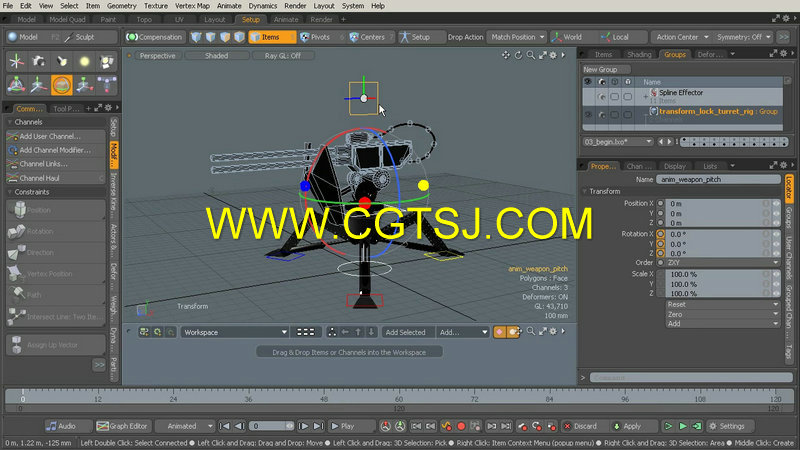
Task: Open the Match Position dropdown
Action: [x=516, y=37]
